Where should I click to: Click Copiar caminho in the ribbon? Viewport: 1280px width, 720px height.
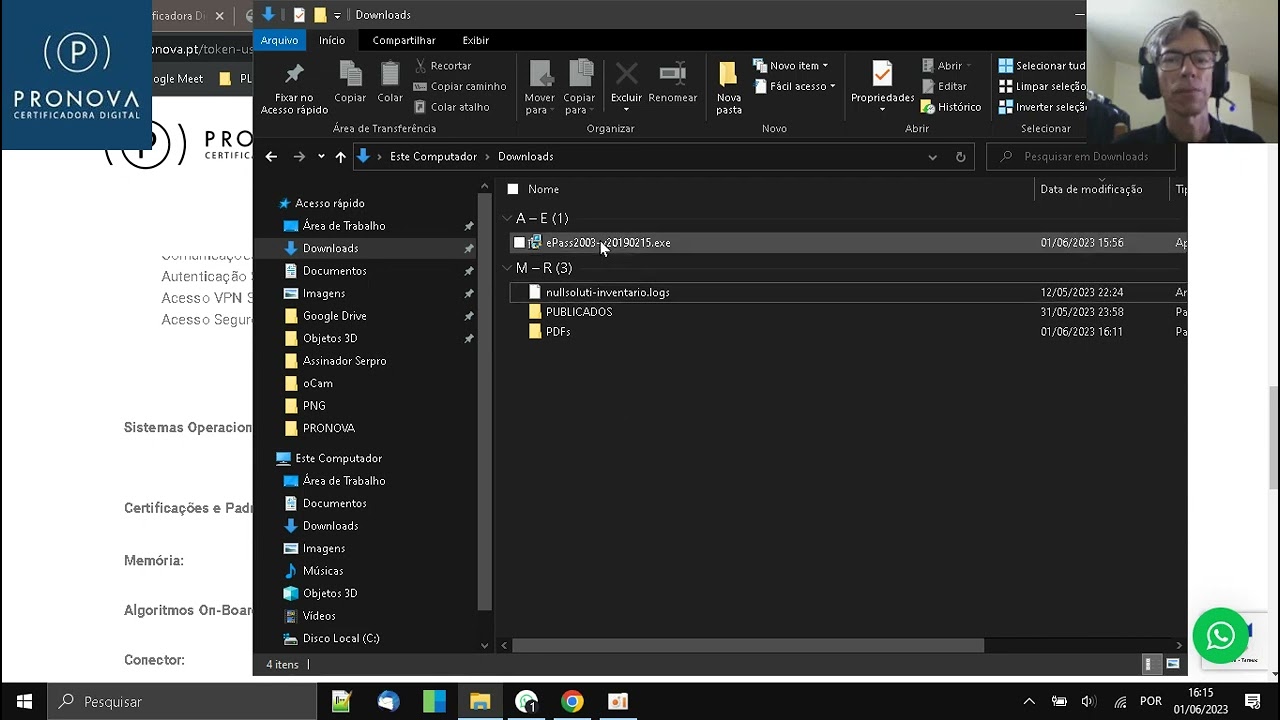(460, 86)
